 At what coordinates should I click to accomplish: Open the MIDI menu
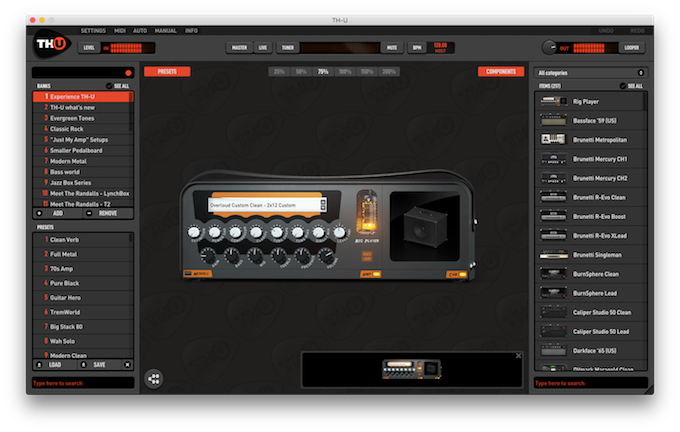120,30
